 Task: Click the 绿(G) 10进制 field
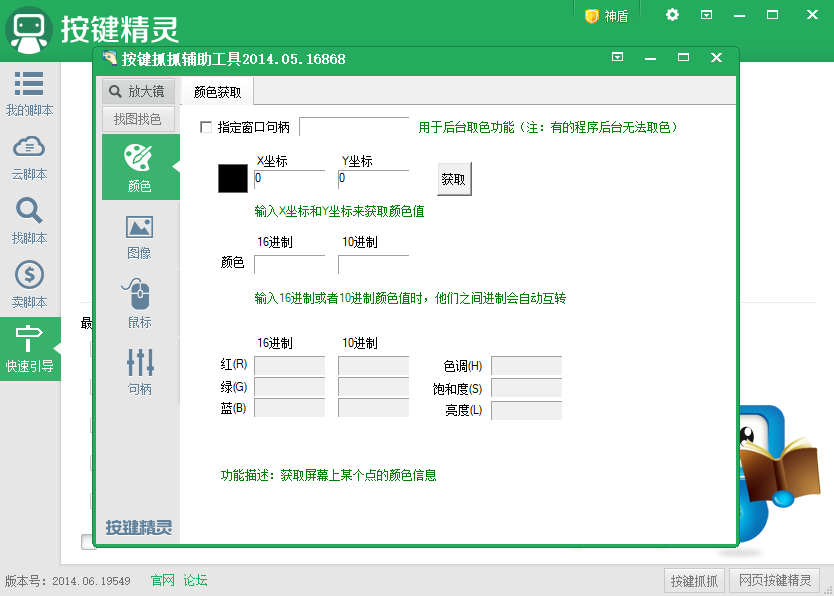click(373, 387)
